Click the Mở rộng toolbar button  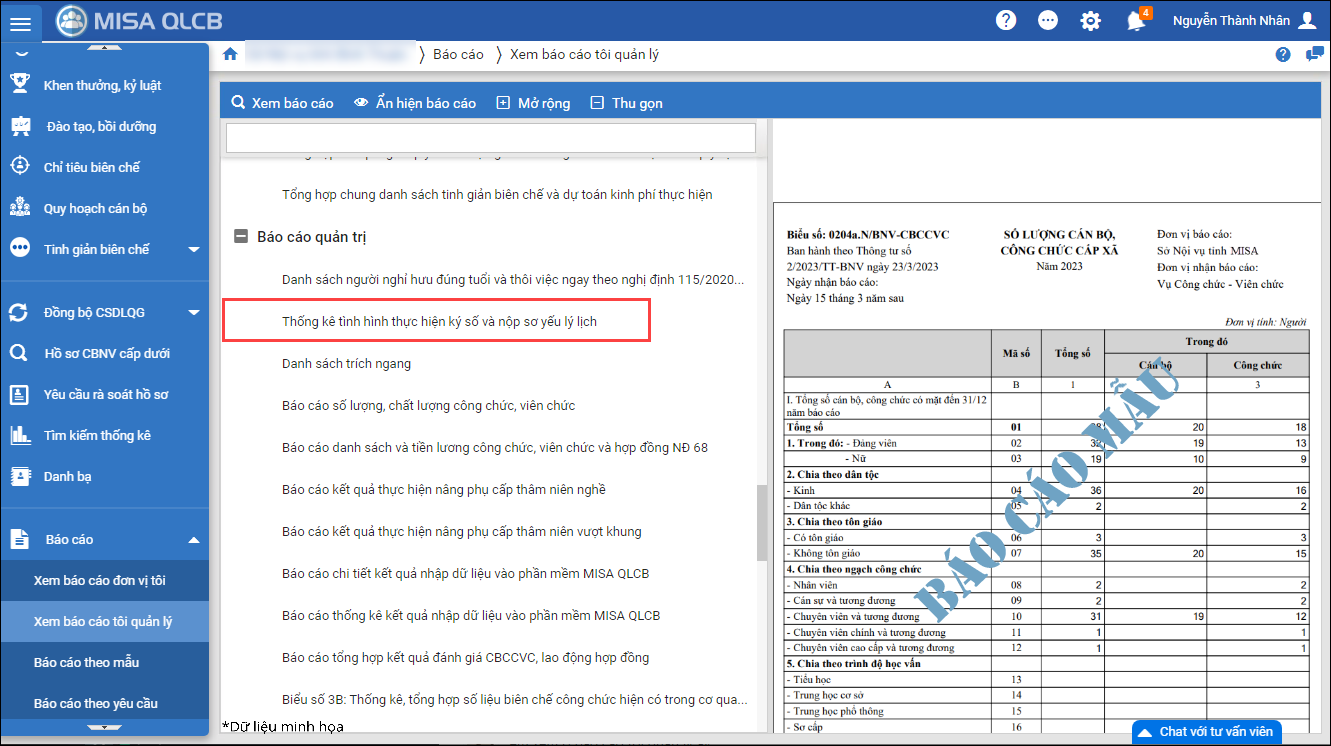click(533, 103)
